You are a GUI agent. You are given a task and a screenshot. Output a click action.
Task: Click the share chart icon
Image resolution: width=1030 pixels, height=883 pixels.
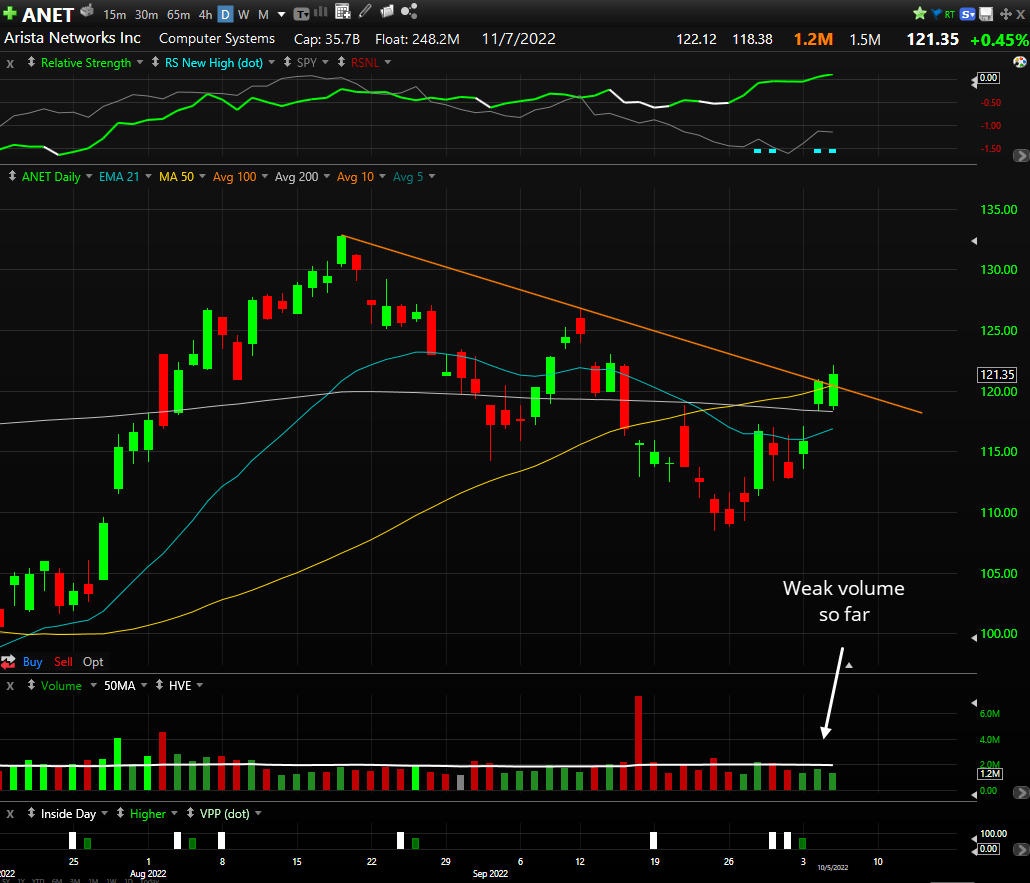(409, 11)
